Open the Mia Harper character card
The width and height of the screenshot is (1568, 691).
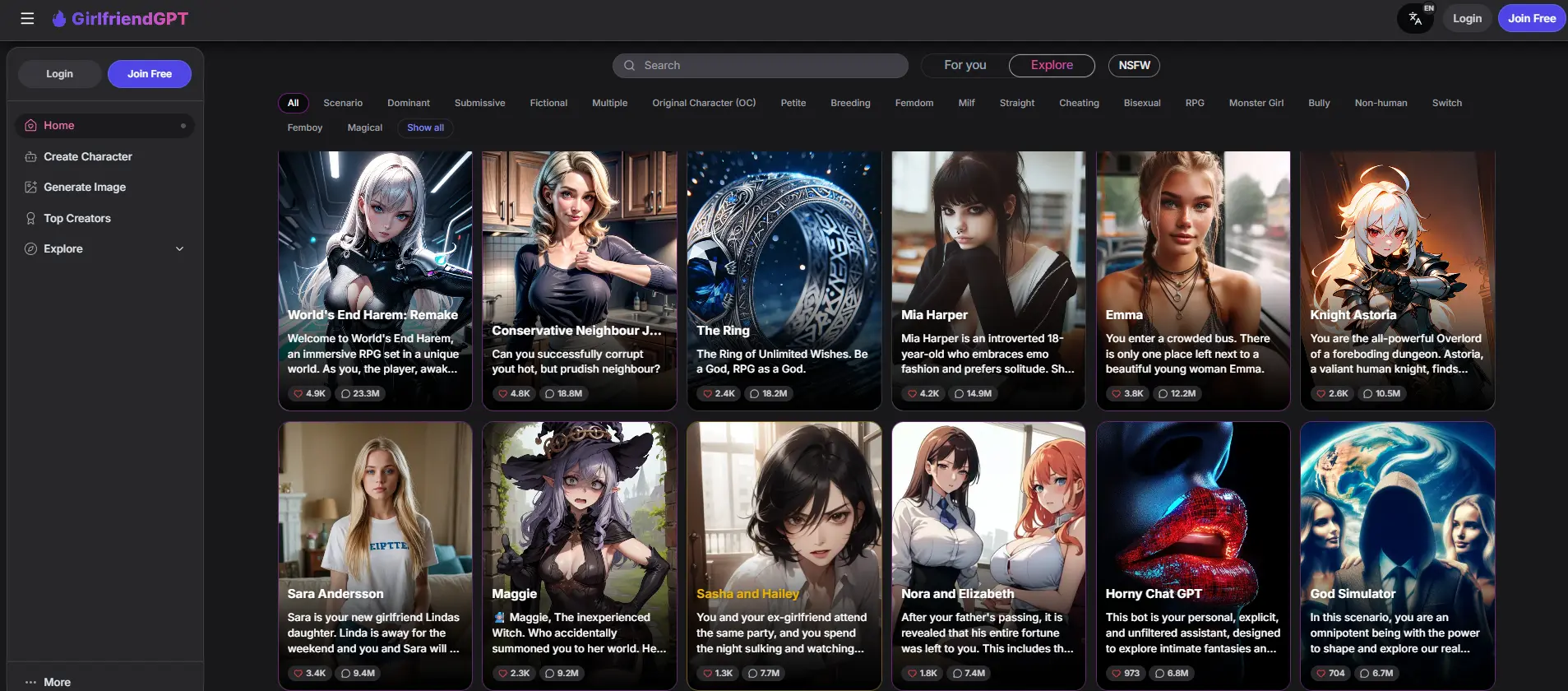click(988, 280)
